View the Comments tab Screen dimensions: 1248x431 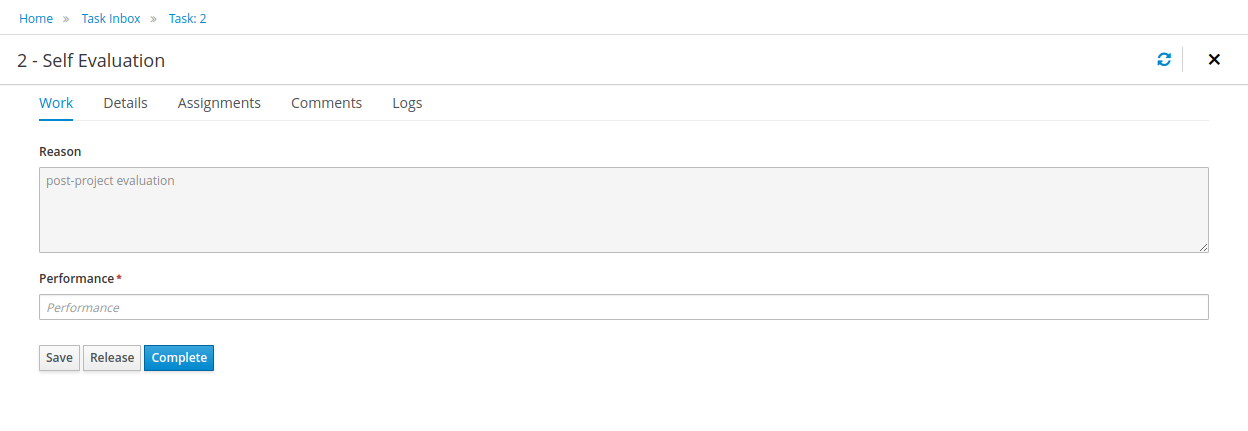(x=326, y=103)
